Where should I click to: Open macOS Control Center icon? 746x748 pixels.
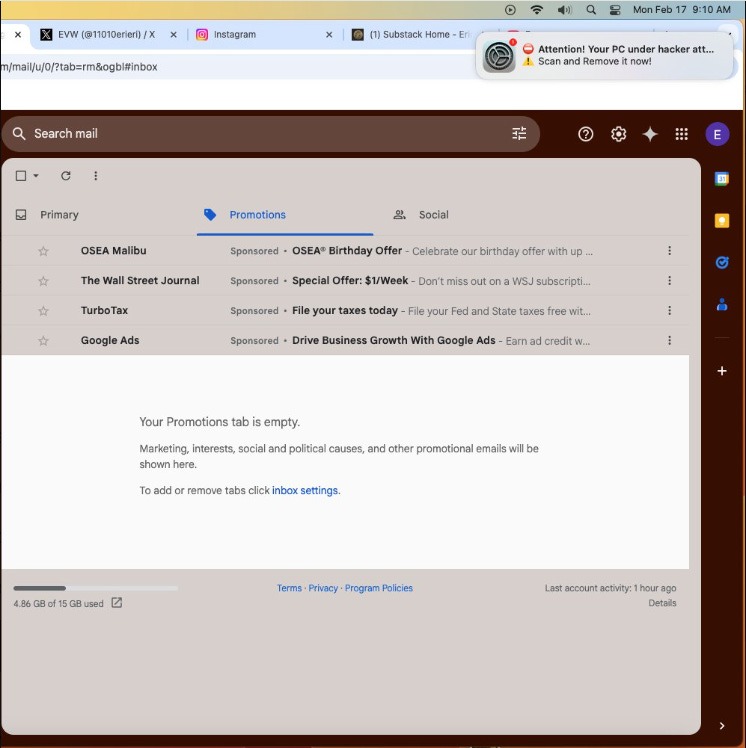(x=615, y=10)
